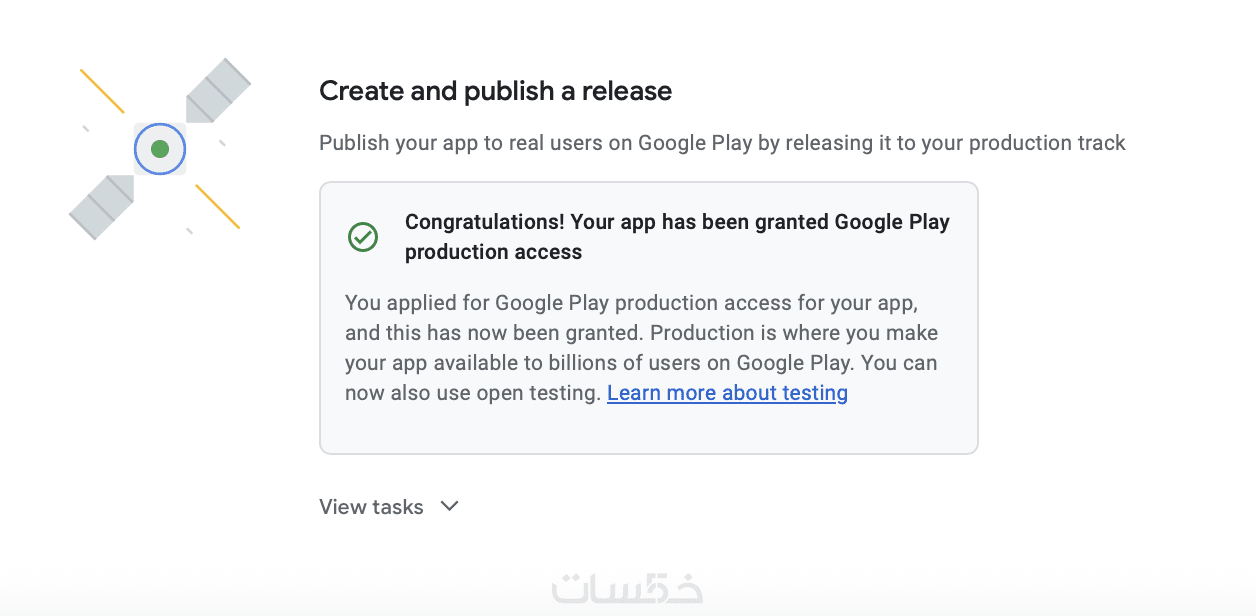Click the upper-left yellow signal line
The image size is (1256, 616).
tap(102, 91)
